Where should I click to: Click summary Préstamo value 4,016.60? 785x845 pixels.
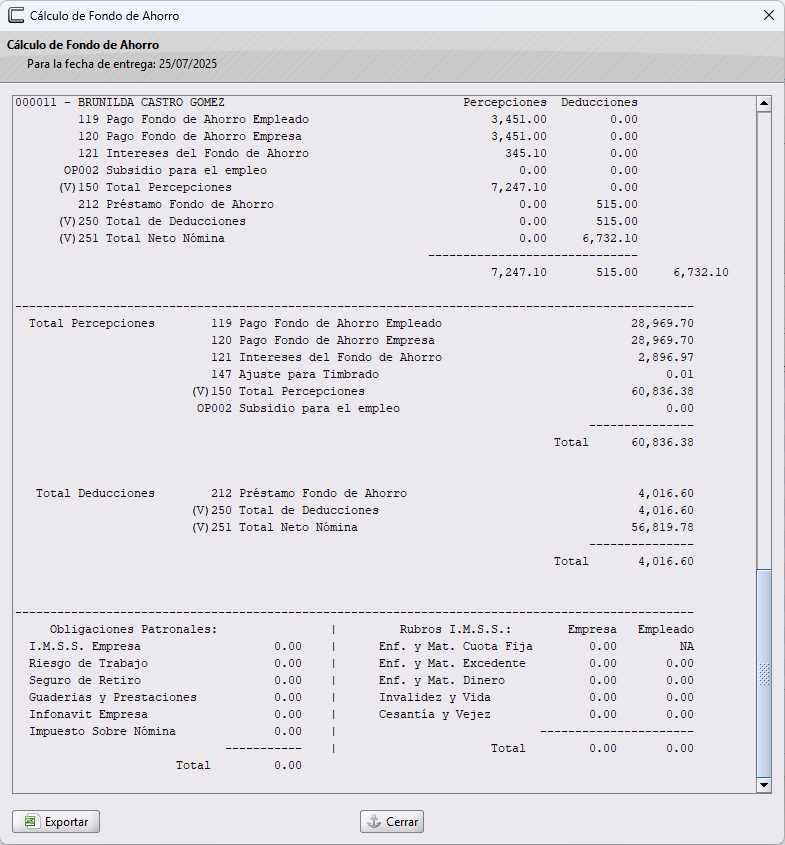[x=666, y=493]
